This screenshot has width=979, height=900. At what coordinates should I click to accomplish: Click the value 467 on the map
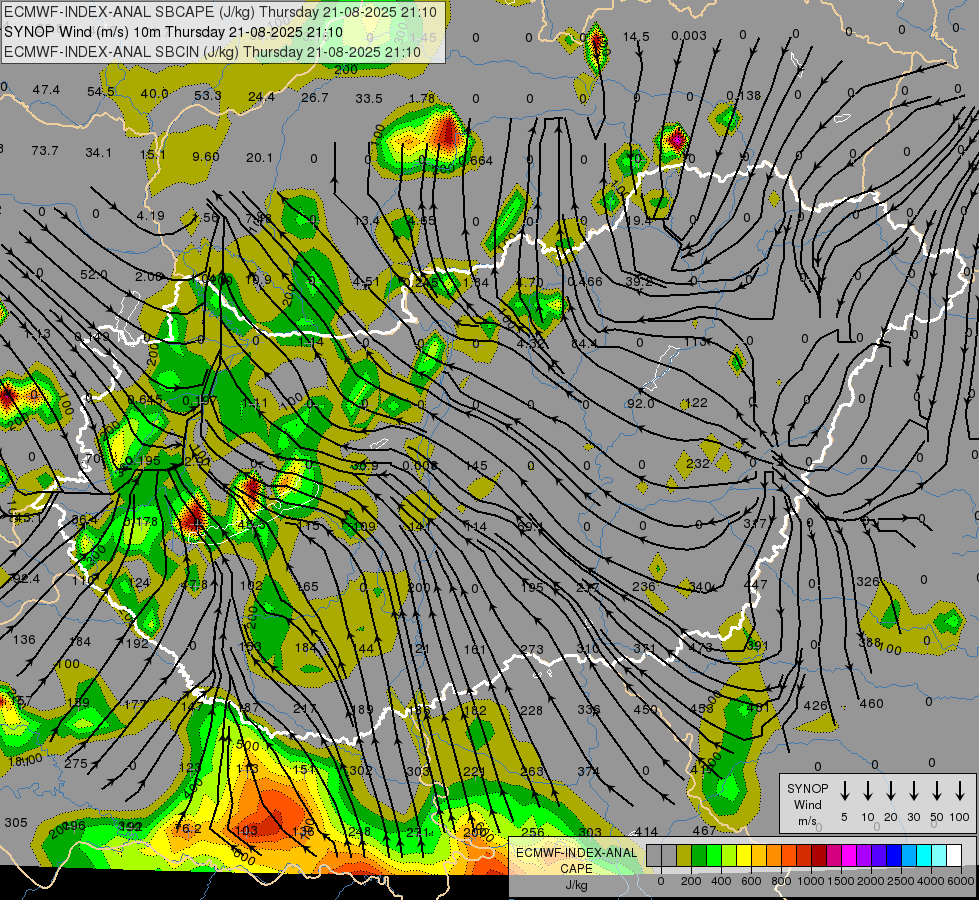[x=704, y=830]
